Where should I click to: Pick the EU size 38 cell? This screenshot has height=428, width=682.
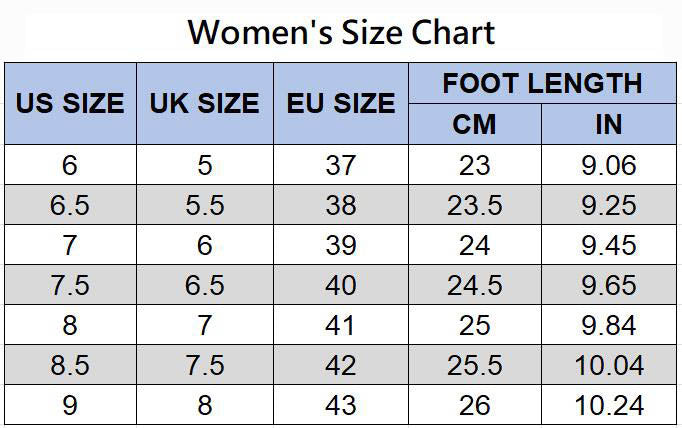coord(340,205)
